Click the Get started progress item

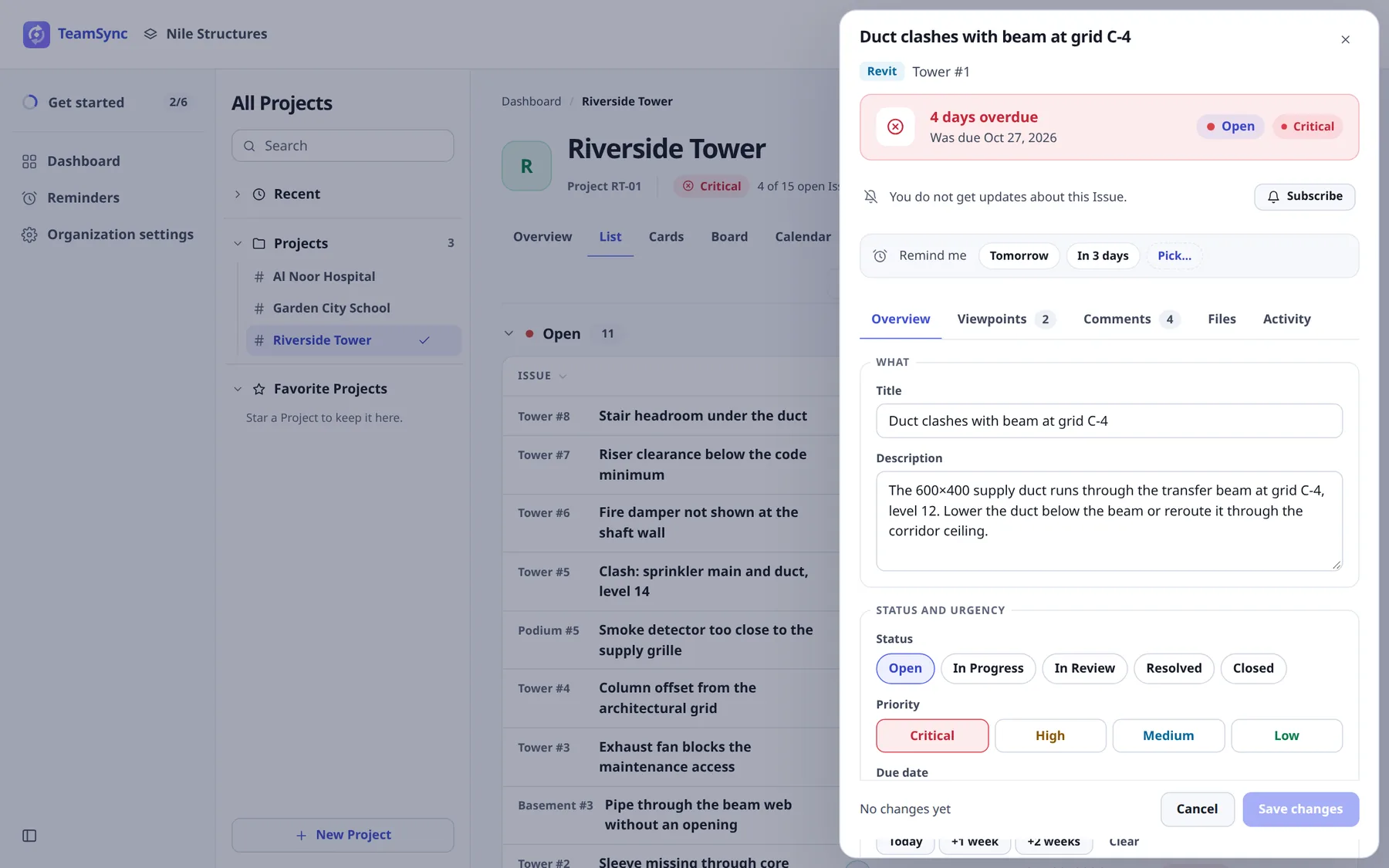pyautogui.click(x=108, y=102)
